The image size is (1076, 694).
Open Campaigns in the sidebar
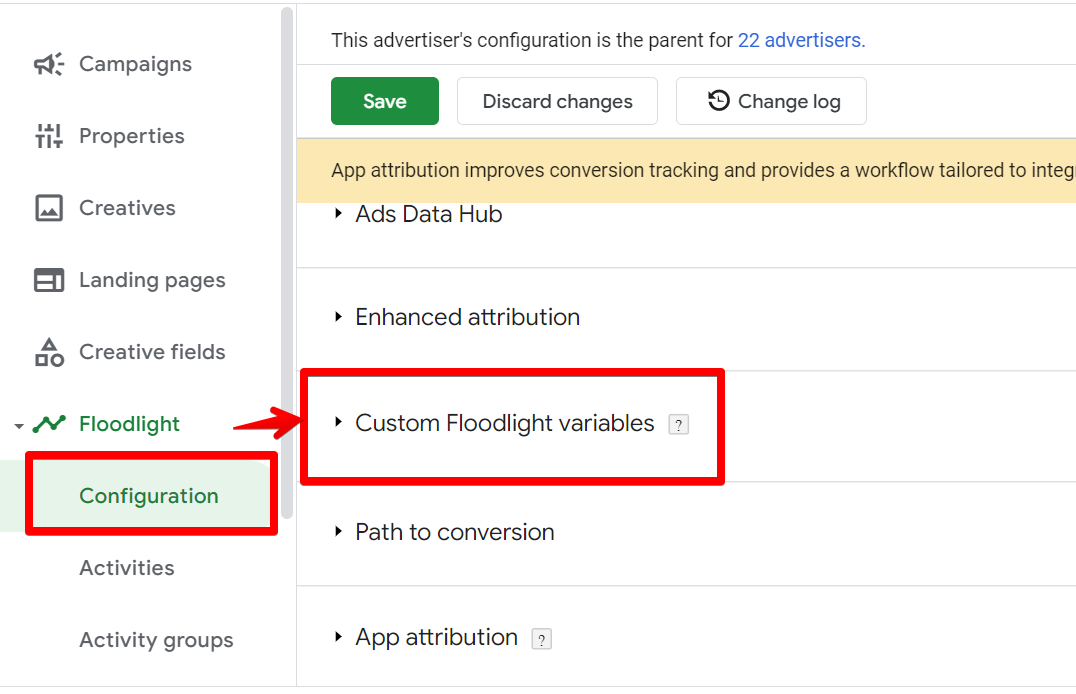(135, 64)
